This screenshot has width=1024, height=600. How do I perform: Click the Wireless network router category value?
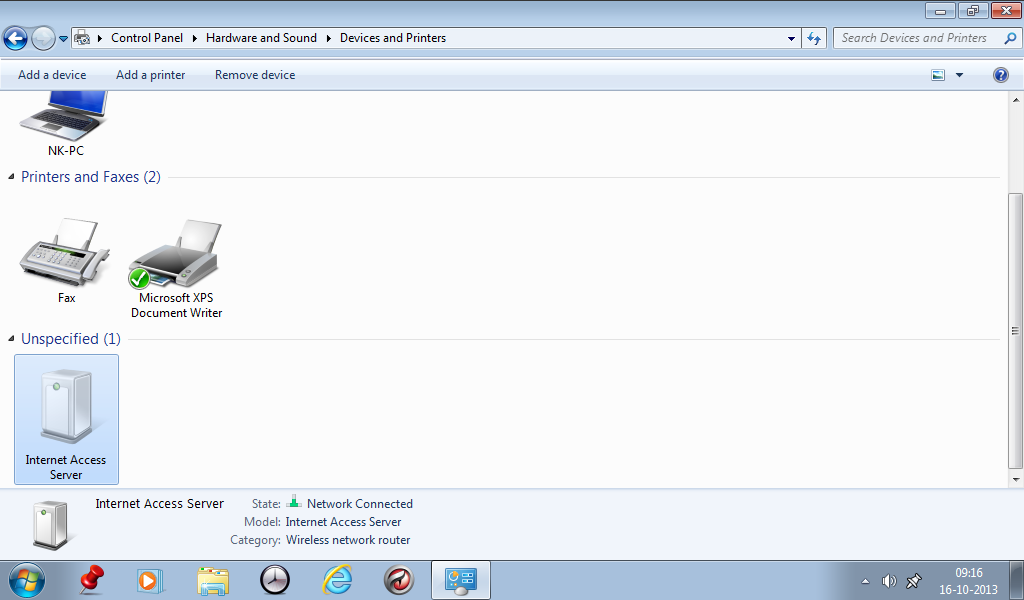[x=348, y=540]
